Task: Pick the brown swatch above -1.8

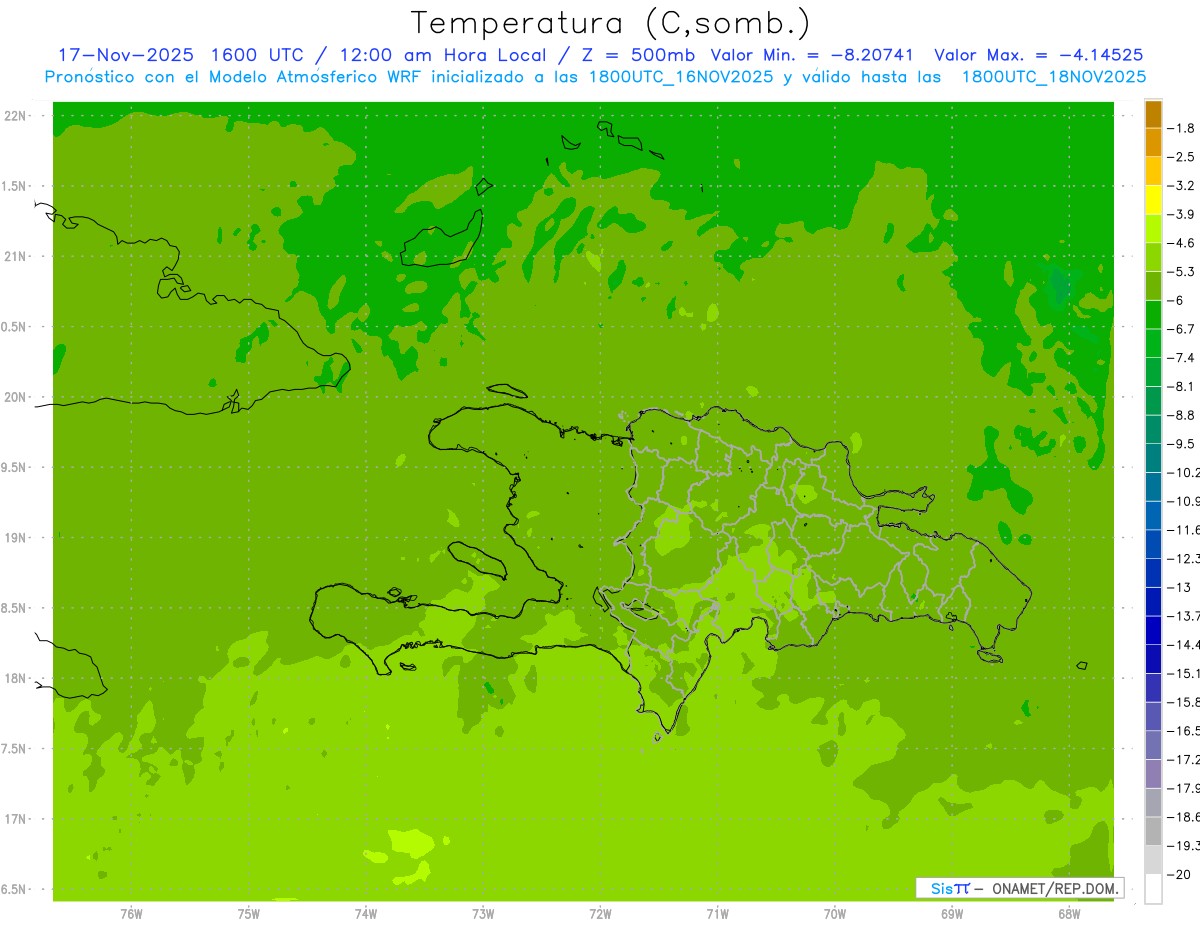Action: coord(1153,114)
